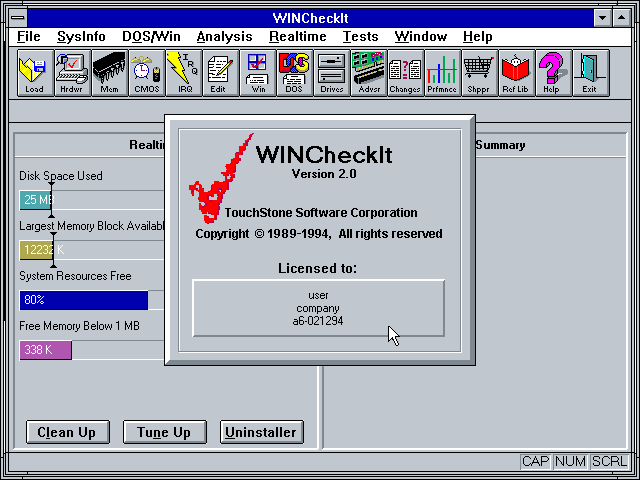Open the Analysis menu
This screenshot has width=640, height=480.
[x=224, y=37]
